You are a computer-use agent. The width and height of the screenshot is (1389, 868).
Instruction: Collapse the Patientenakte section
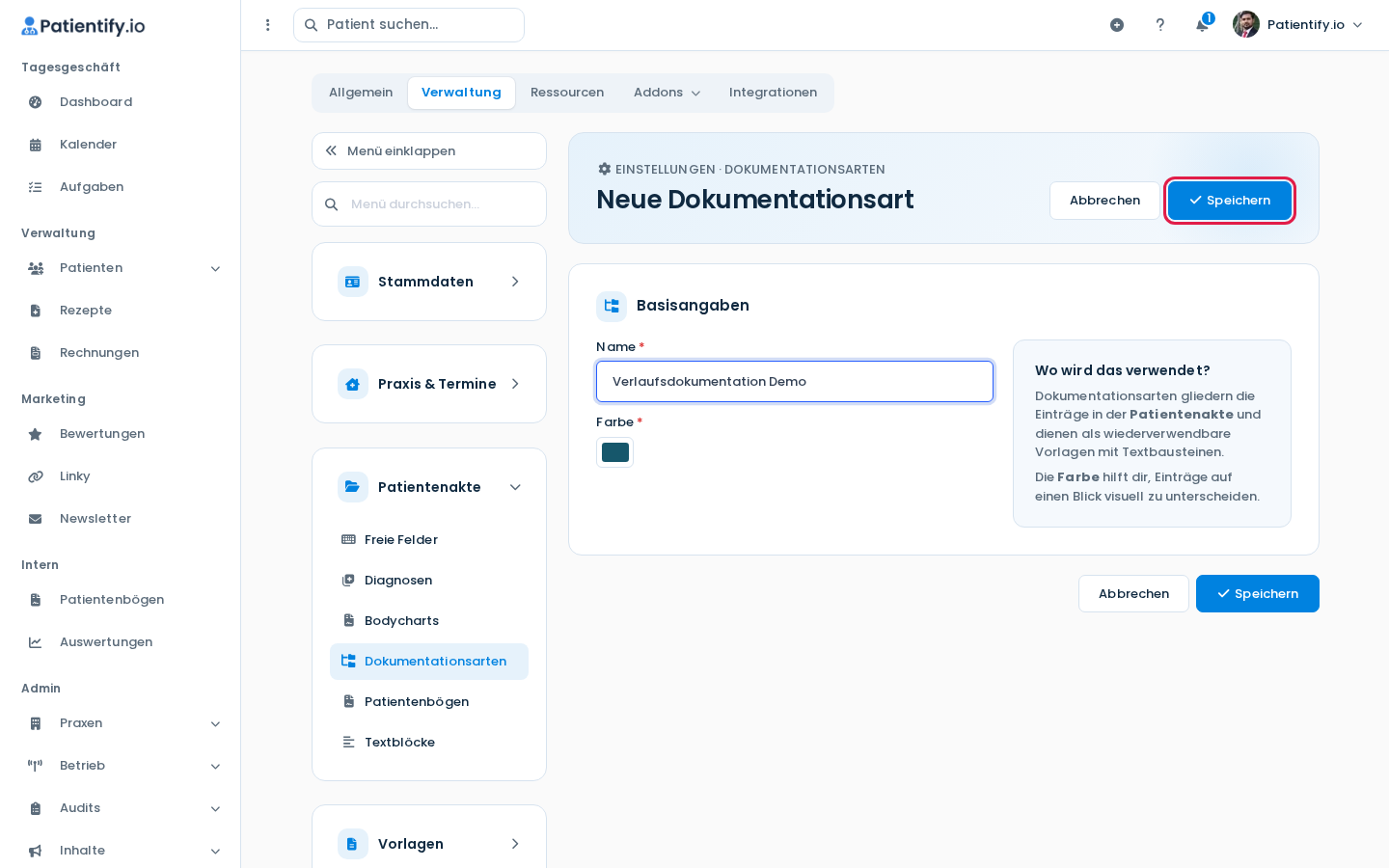coord(429,487)
